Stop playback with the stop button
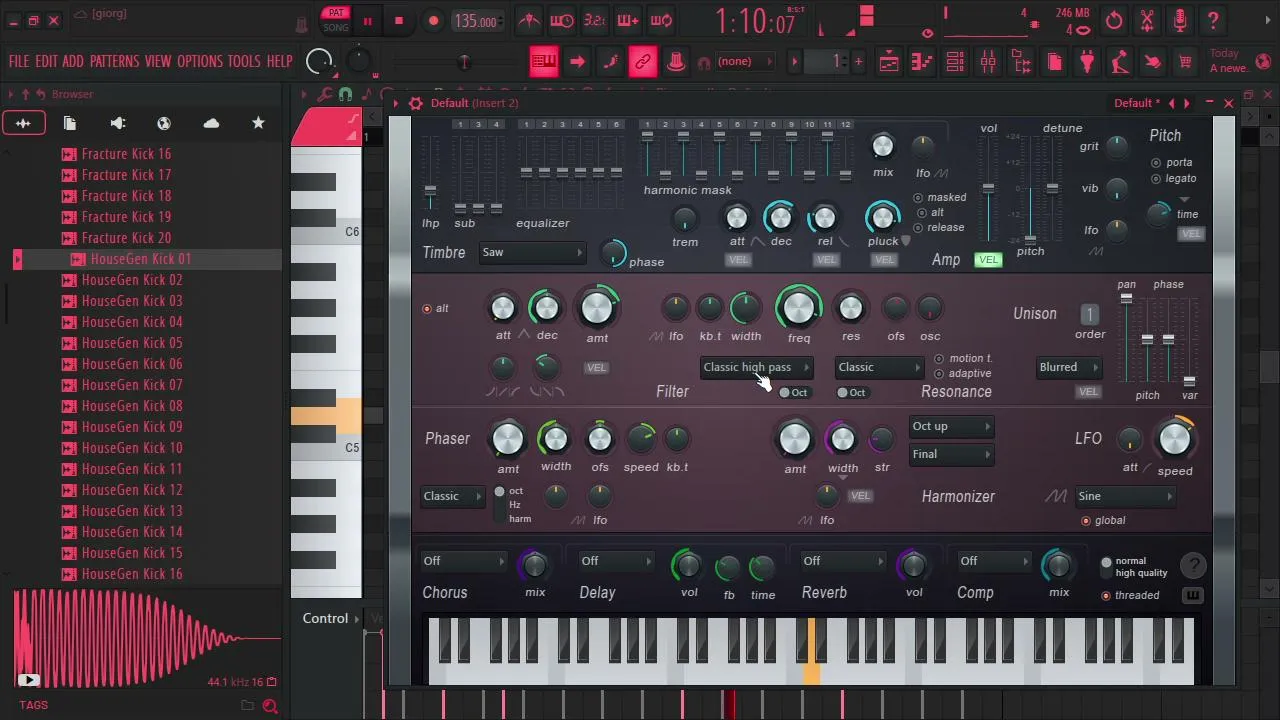 398,21
